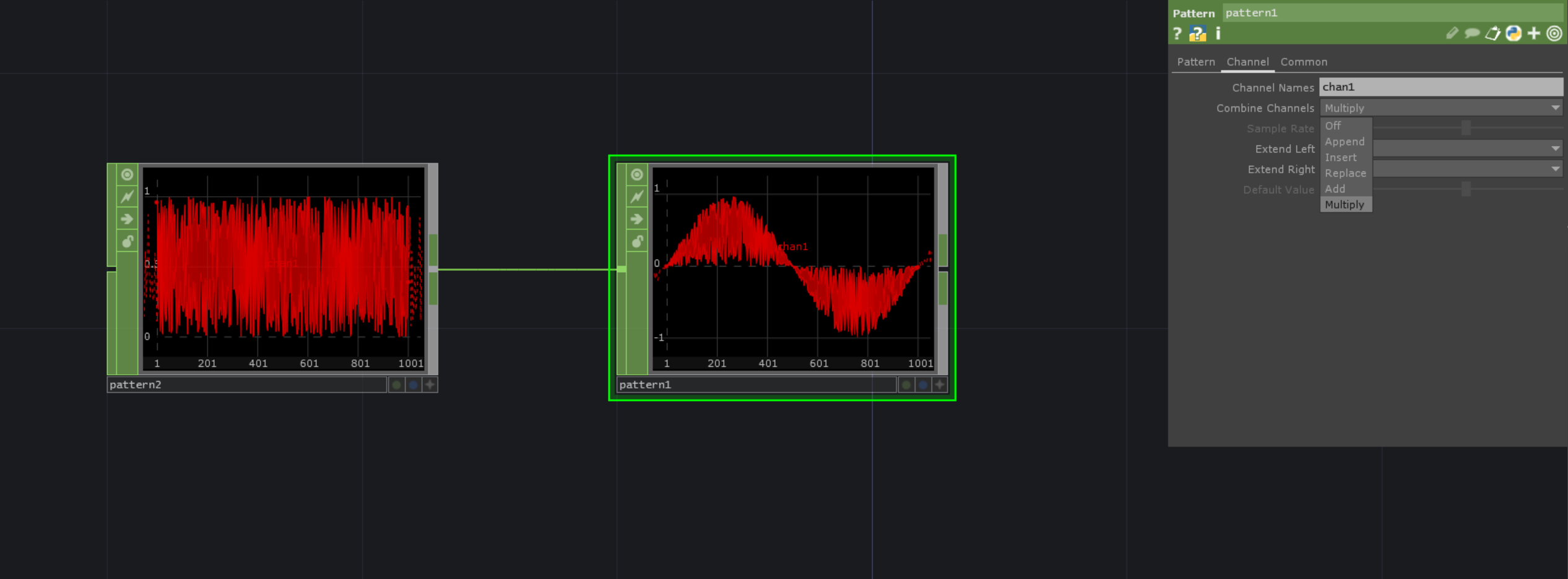Show operator info with the i icon

1218,33
